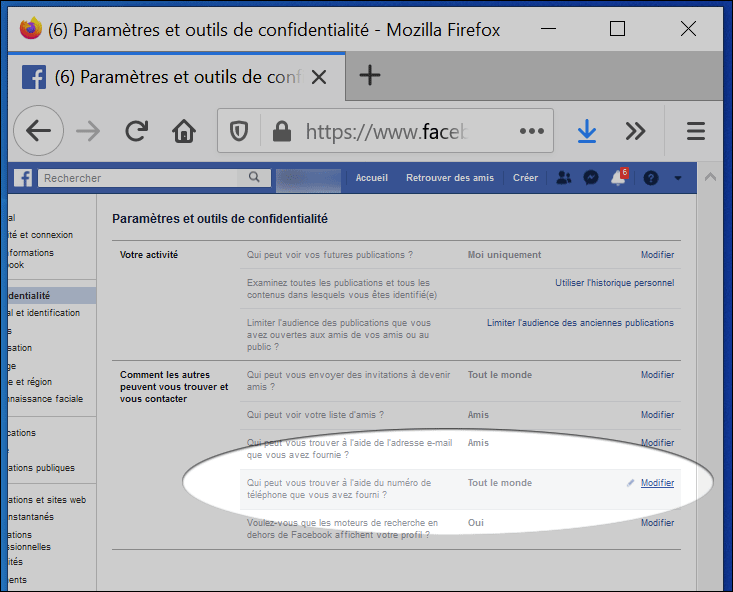This screenshot has height=592, width=733.
Task: Open the friend requests icon
Action: (x=564, y=178)
